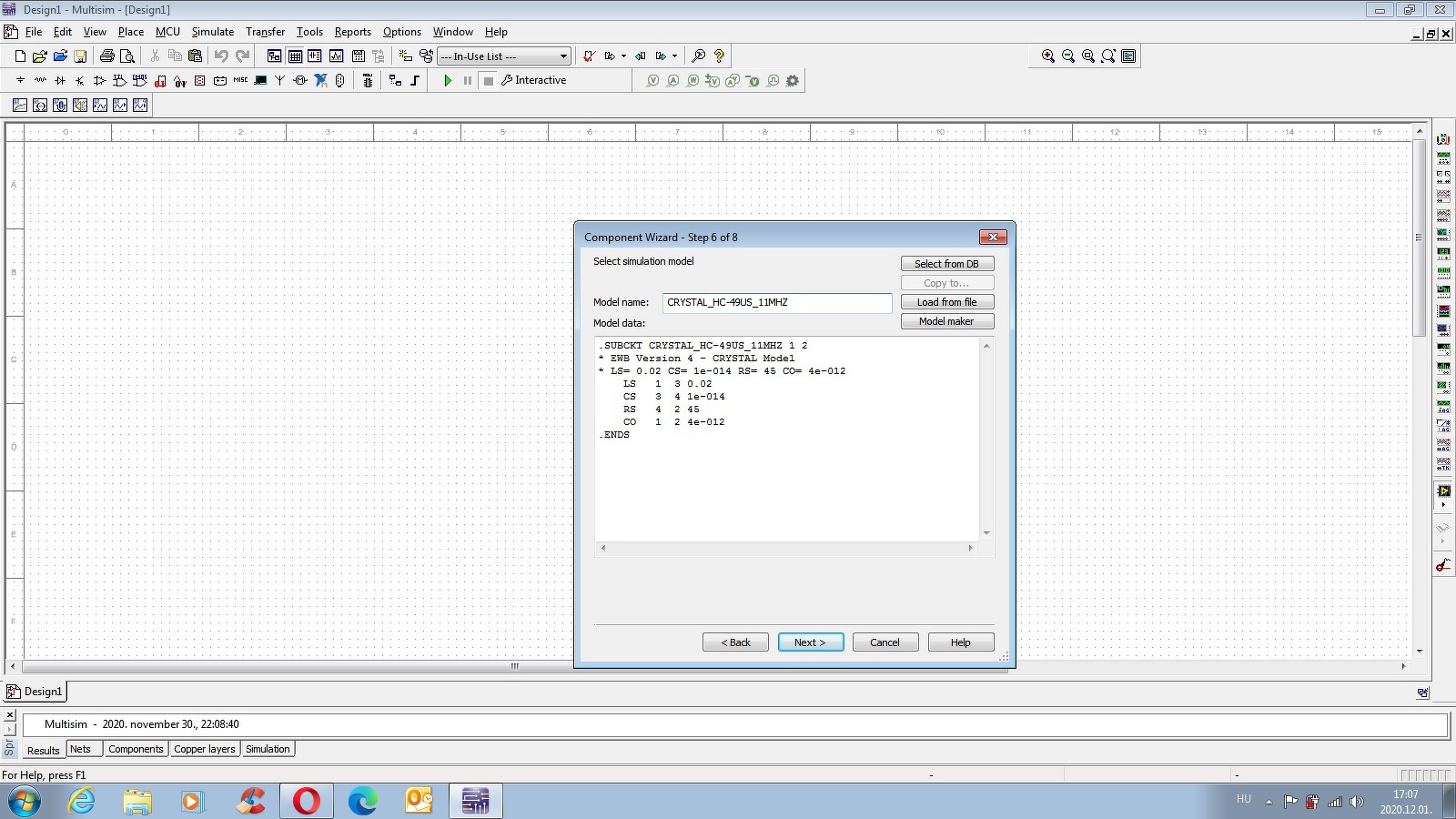Toggle full screen view icon
Viewport: 1456px width, 819px height.
(1128, 56)
